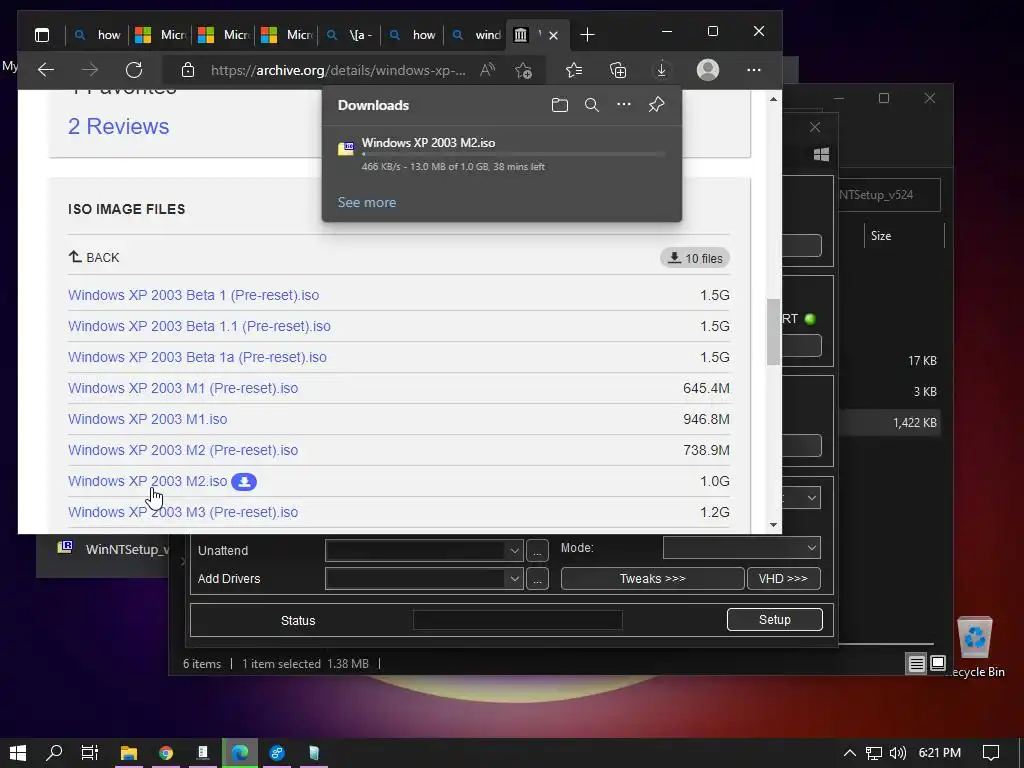Open downloads folder from Downloads panel
The width and height of the screenshot is (1024, 768).
560,105
